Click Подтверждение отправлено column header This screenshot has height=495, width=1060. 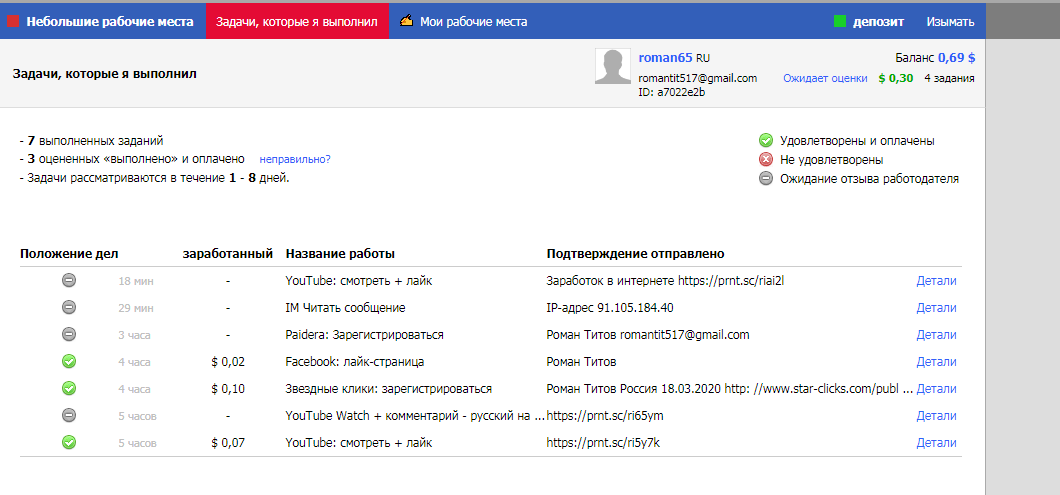pyautogui.click(x=635, y=254)
